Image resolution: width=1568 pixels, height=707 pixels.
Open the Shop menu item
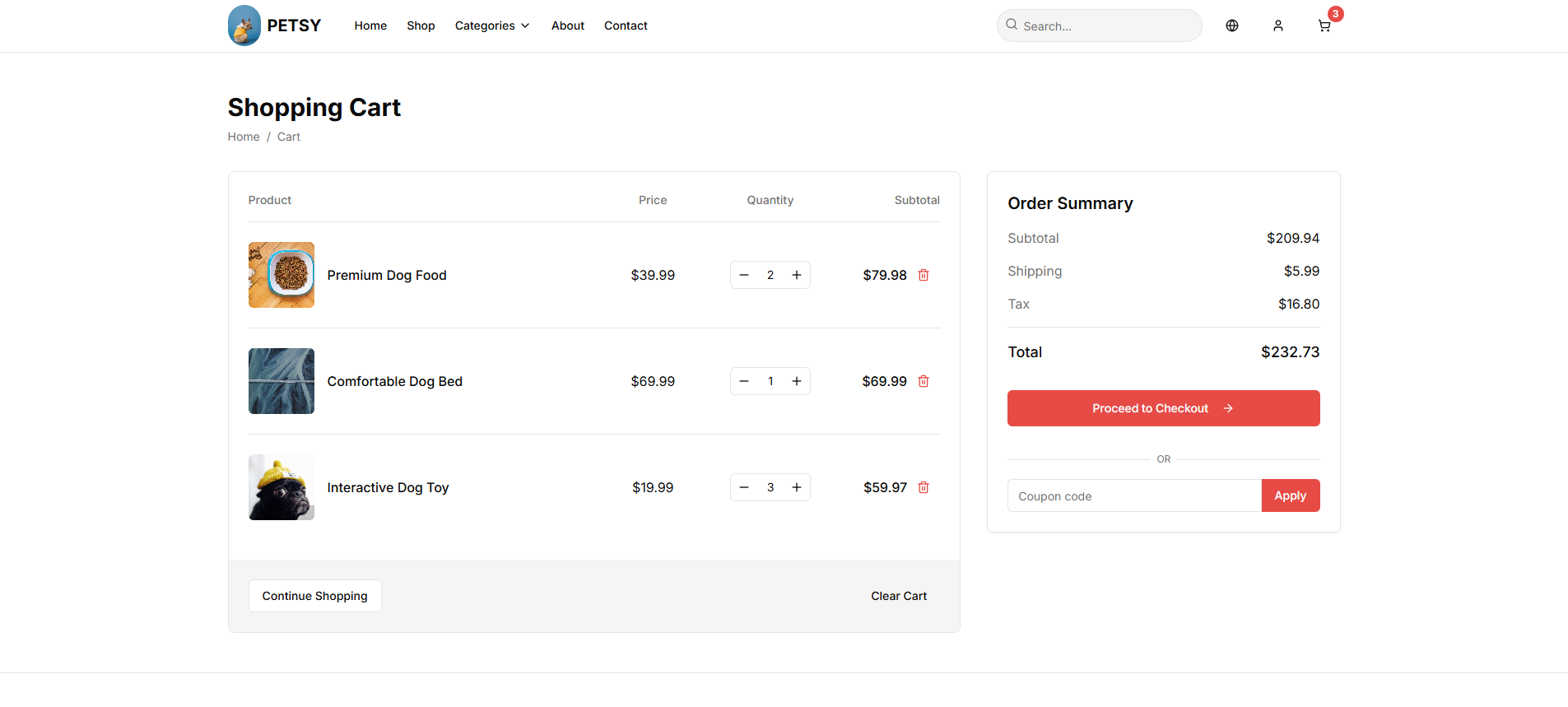[x=421, y=26]
